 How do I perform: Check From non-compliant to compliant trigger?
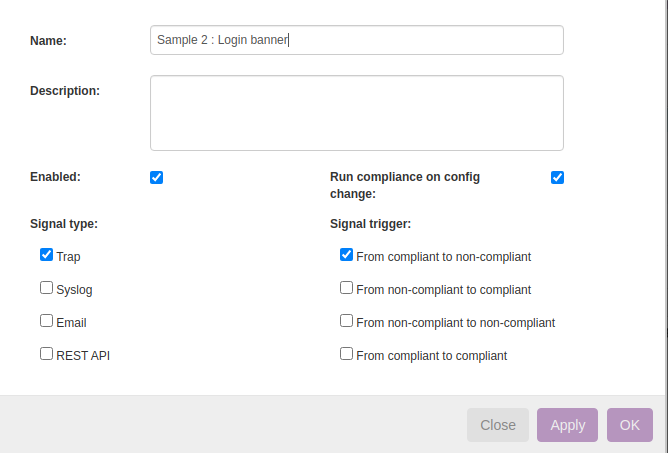tap(346, 288)
